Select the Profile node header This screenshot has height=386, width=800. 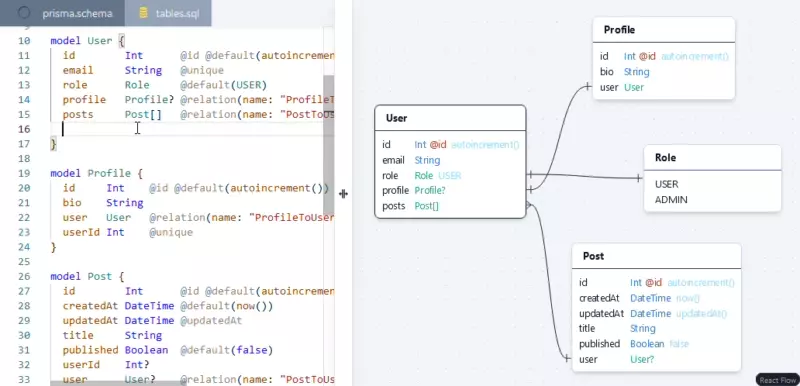click(x=664, y=30)
